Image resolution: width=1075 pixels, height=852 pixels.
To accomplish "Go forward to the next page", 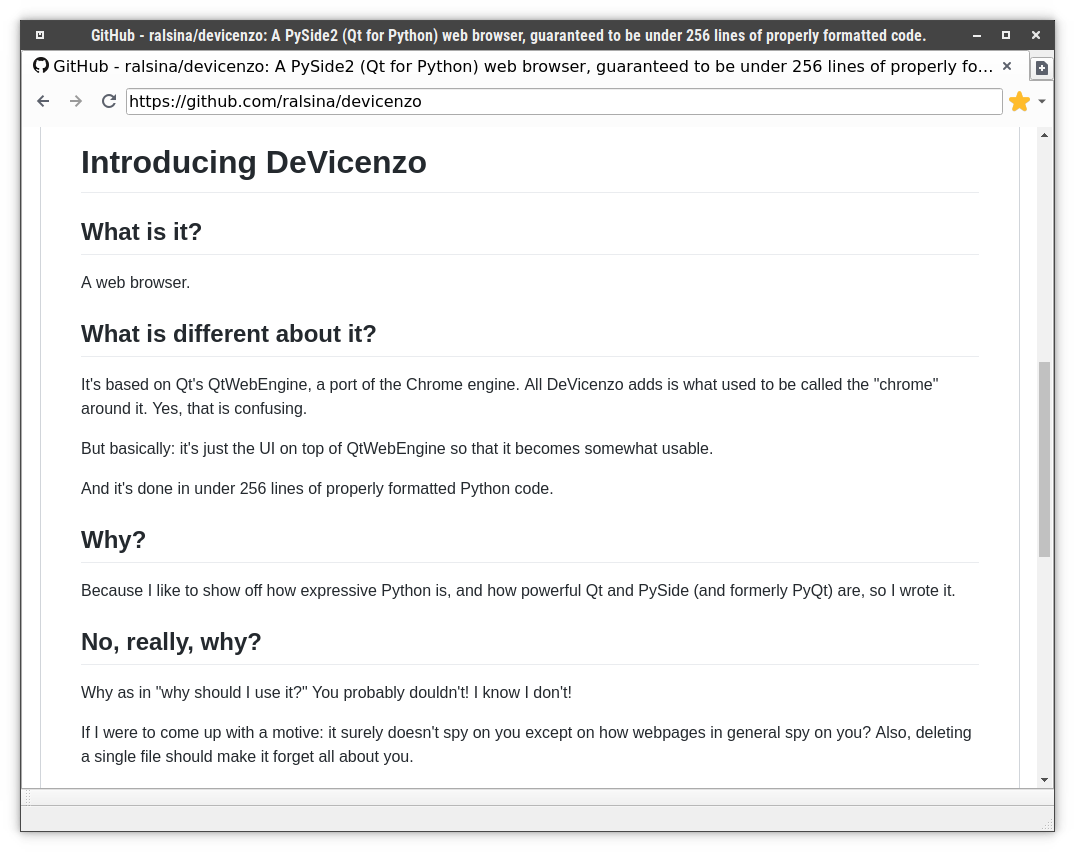I will pyautogui.click(x=76, y=101).
